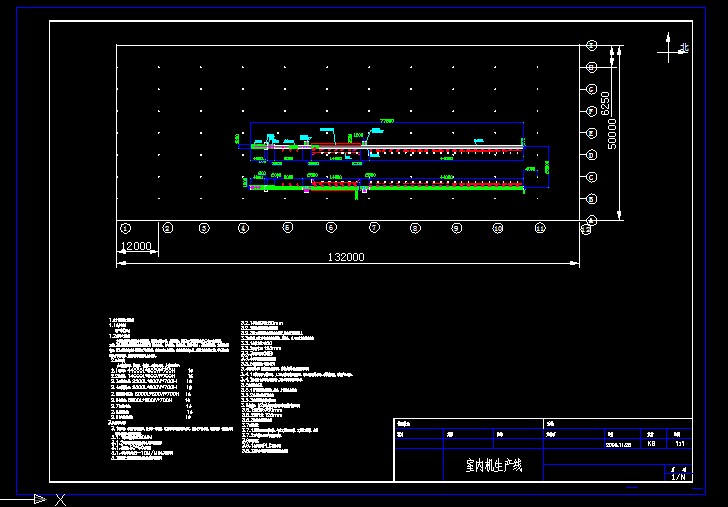The image size is (728, 507).
Task: Select column grid bubble 2
Action: 168,228
